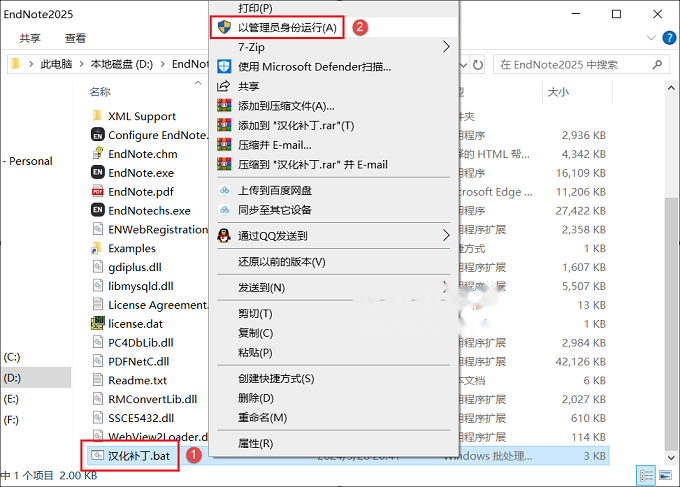Click the EndNote.chm help file icon
680x487 pixels.
click(x=98, y=154)
